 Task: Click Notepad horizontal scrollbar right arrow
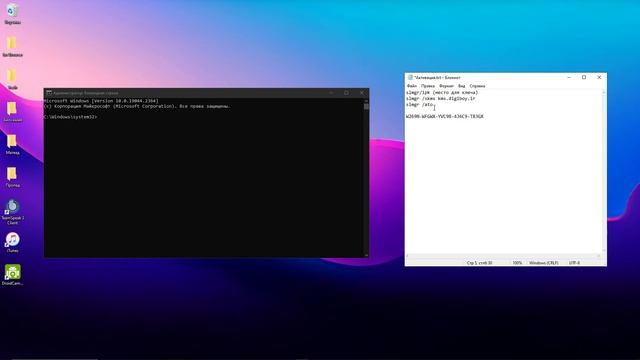[x=599, y=256]
